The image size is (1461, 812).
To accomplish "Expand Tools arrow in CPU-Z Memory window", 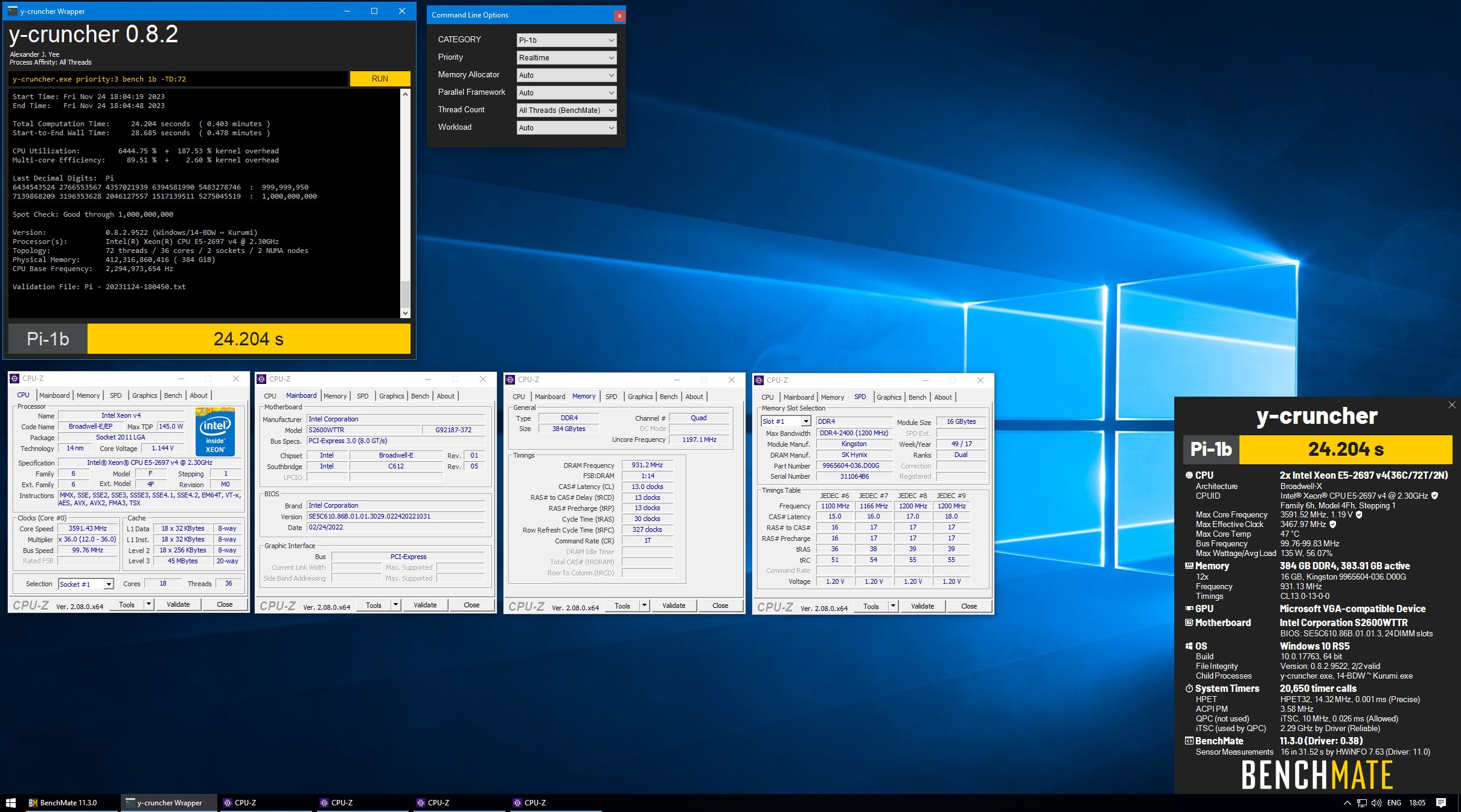I will point(644,606).
